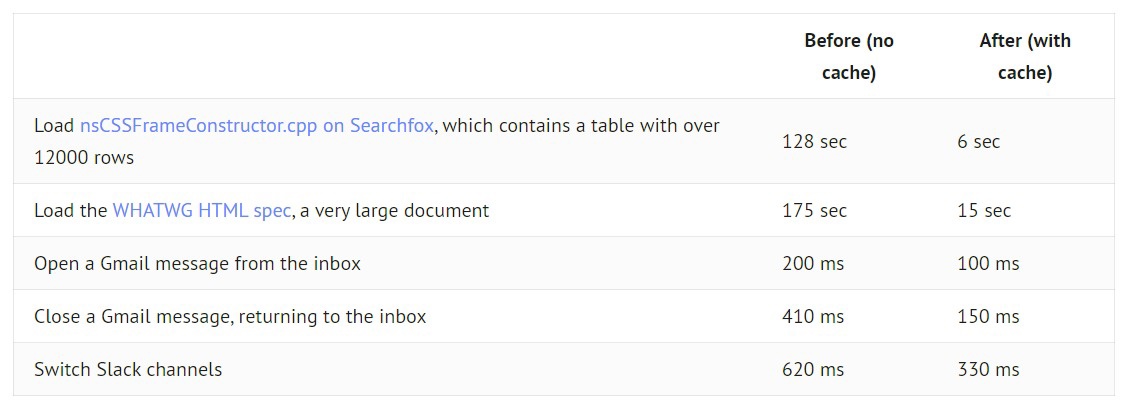Click the "After (with cache)" column header
1128x412 pixels.
pyautogui.click(x=1024, y=56)
